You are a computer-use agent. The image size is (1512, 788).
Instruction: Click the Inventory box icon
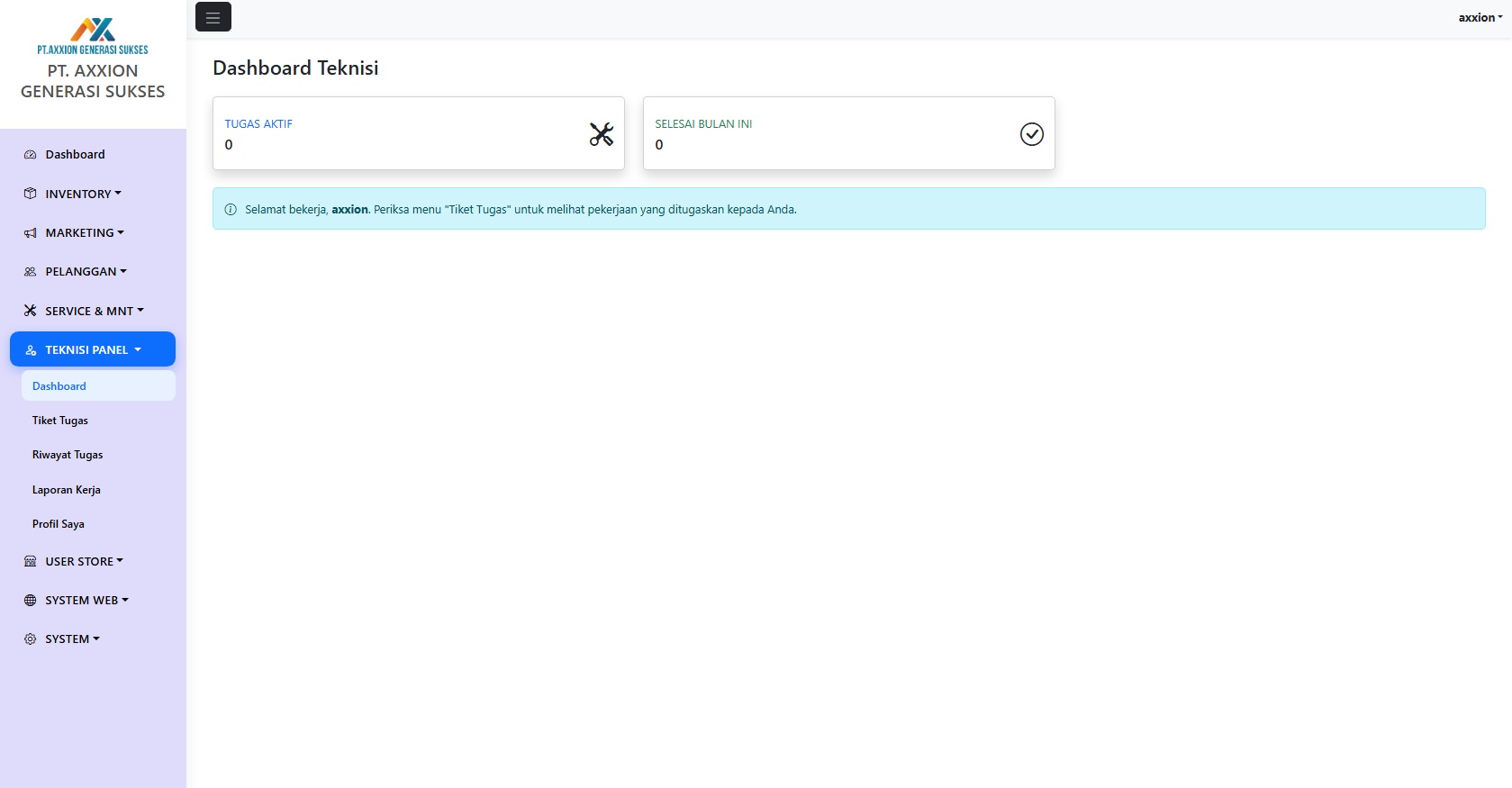[x=30, y=194]
